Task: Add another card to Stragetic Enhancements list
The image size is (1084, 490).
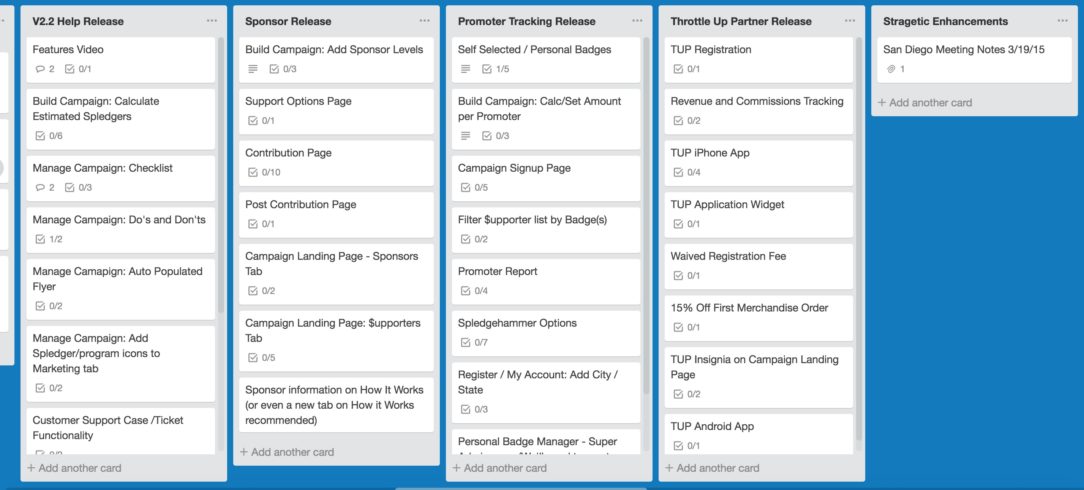Action: [924, 102]
